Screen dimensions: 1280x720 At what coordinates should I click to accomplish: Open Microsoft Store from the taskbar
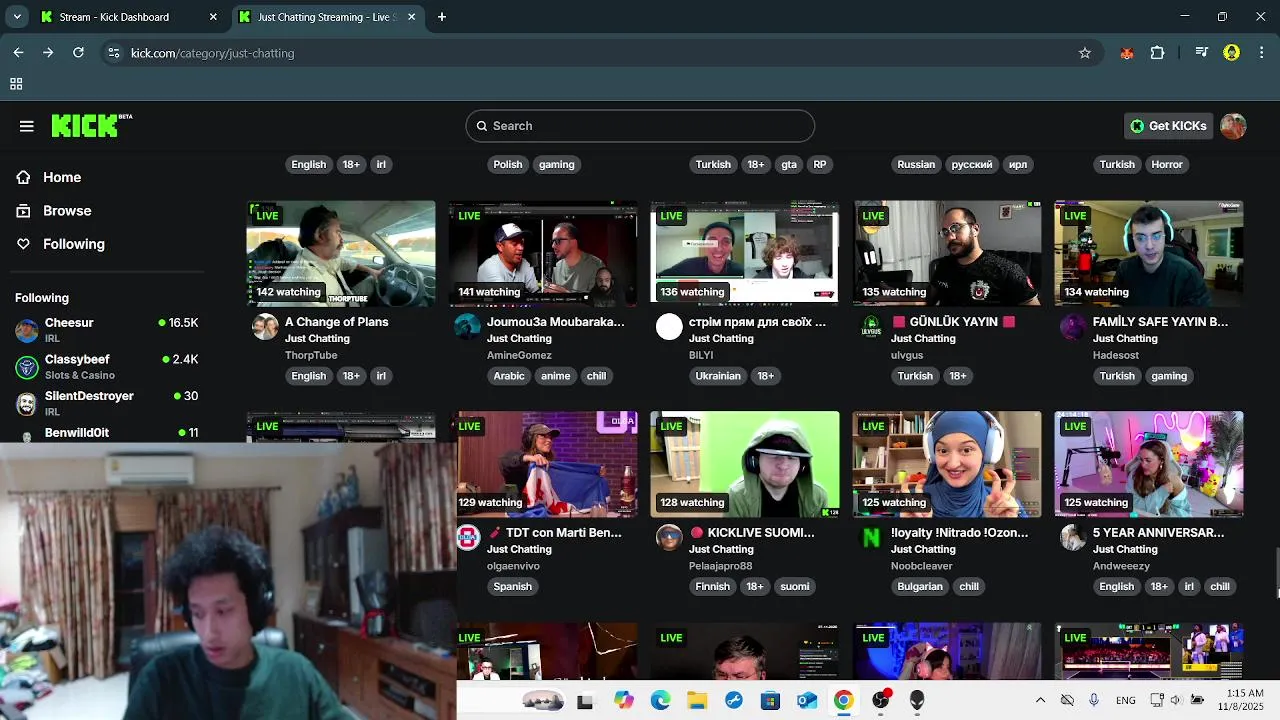(x=770, y=701)
